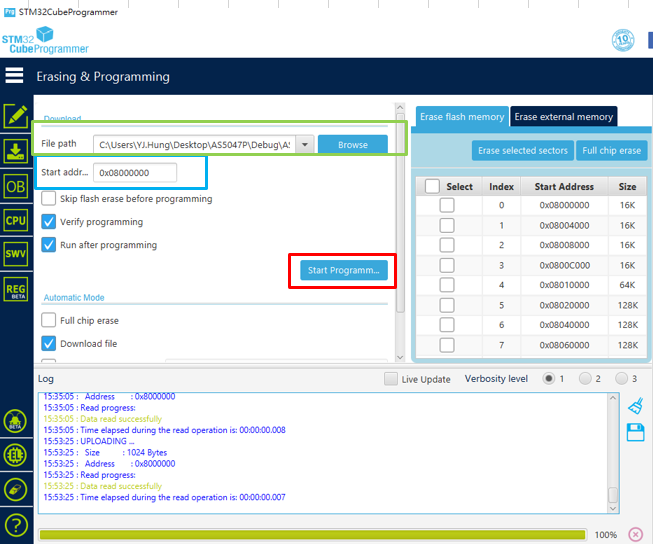Click log scrollbar up arrow
Screen dimensions: 653x544
tap(613, 398)
